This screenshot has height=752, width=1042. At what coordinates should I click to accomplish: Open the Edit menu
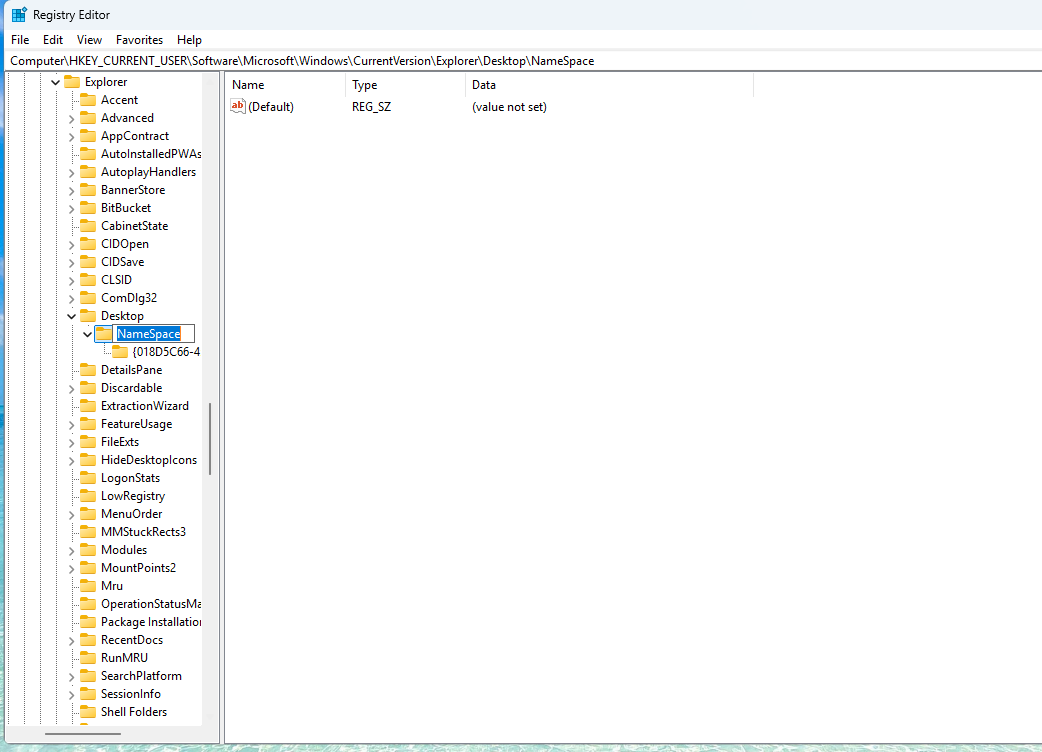(x=52, y=39)
